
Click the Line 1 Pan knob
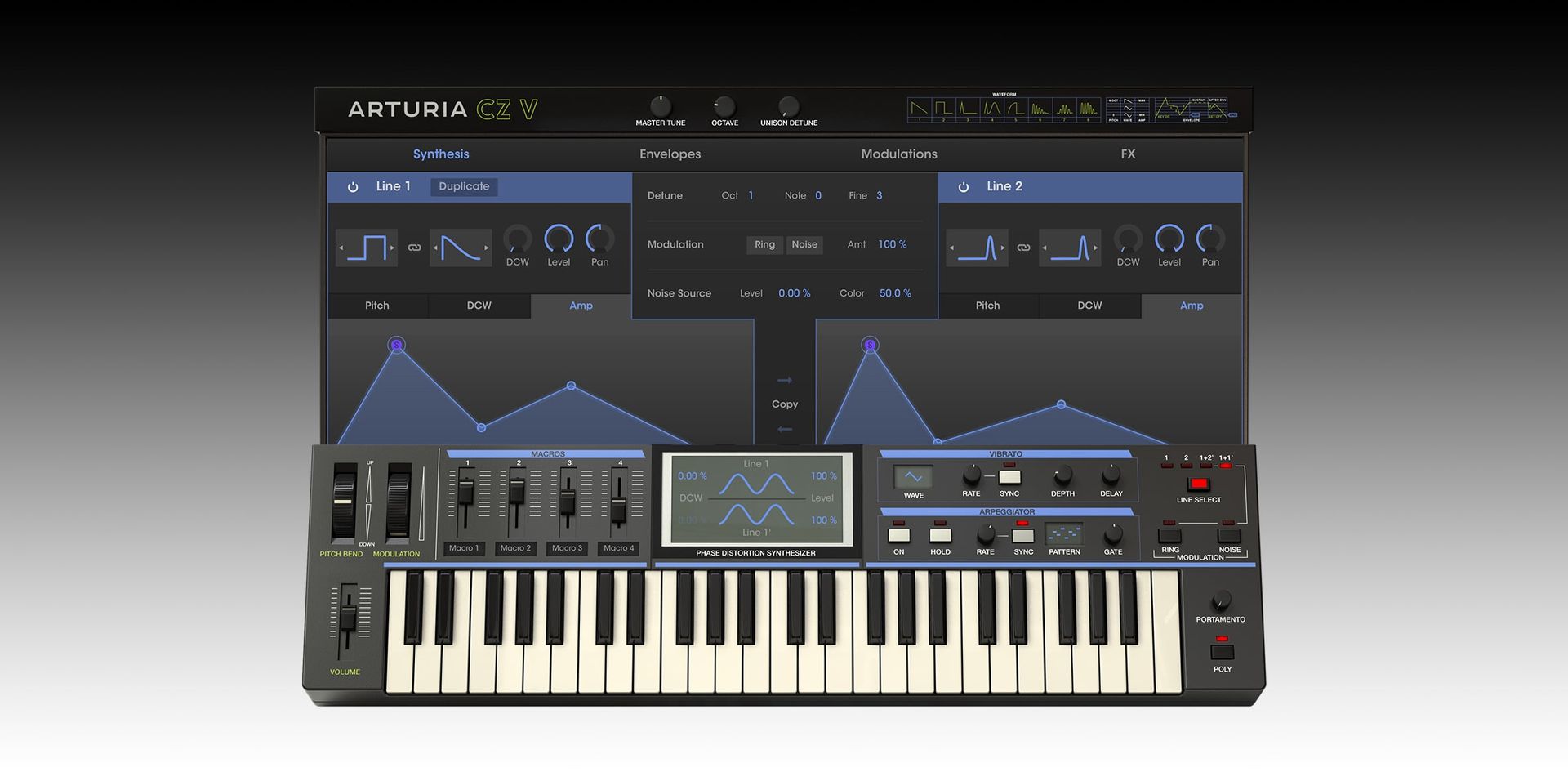click(600, 239)
